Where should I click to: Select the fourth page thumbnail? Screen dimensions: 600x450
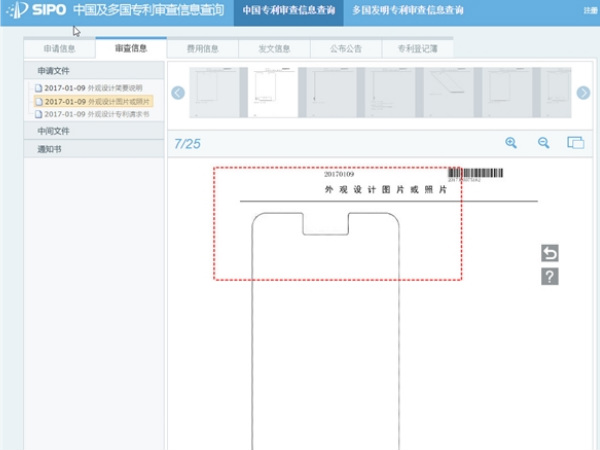click(x=390, y=92)
